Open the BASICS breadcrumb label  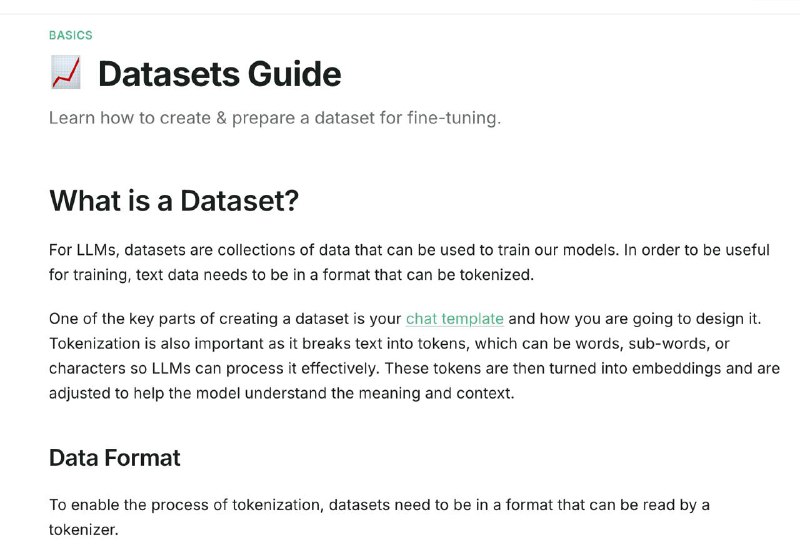71,35
